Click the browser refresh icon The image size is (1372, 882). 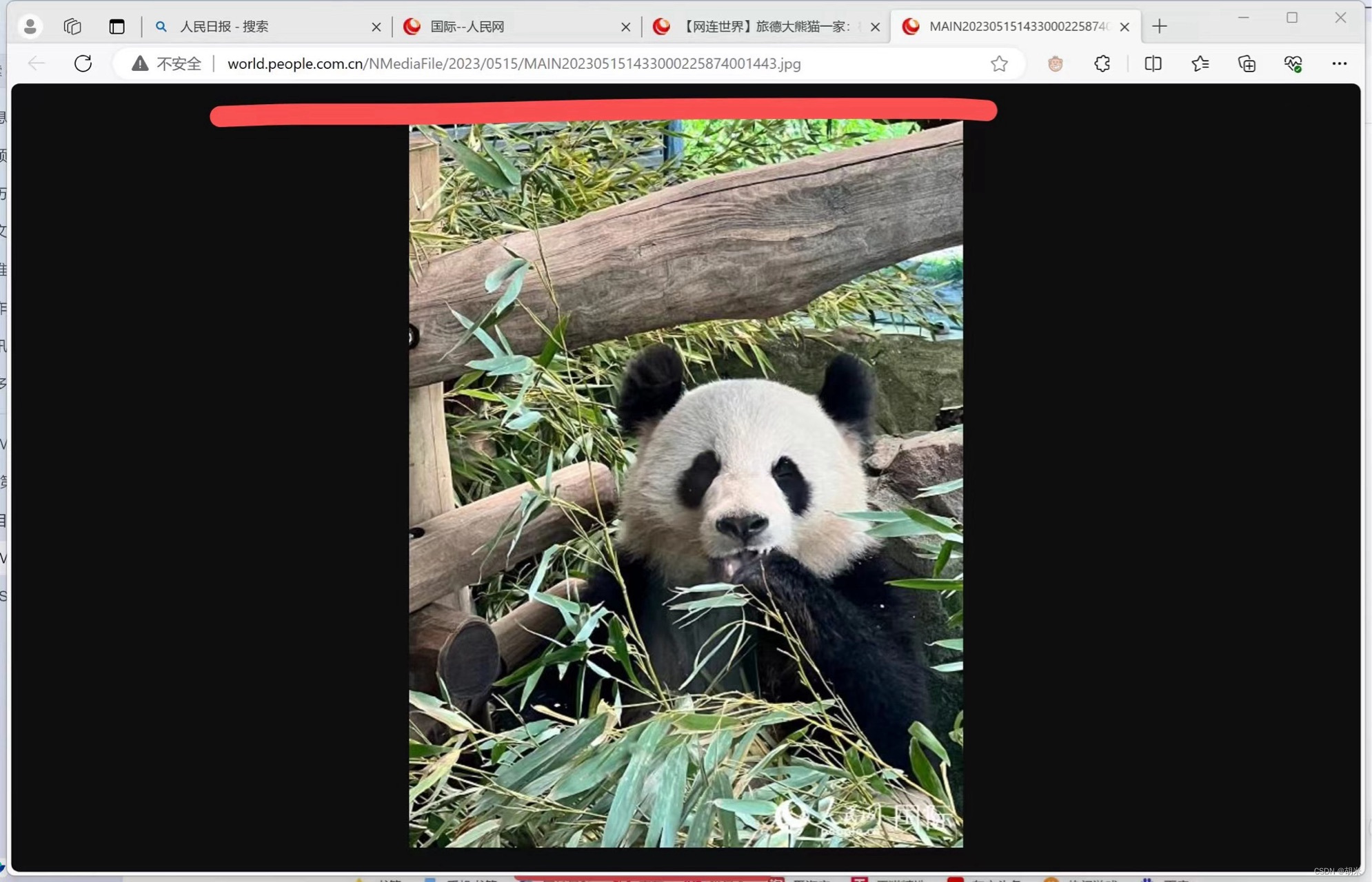[x=83, y=63]
